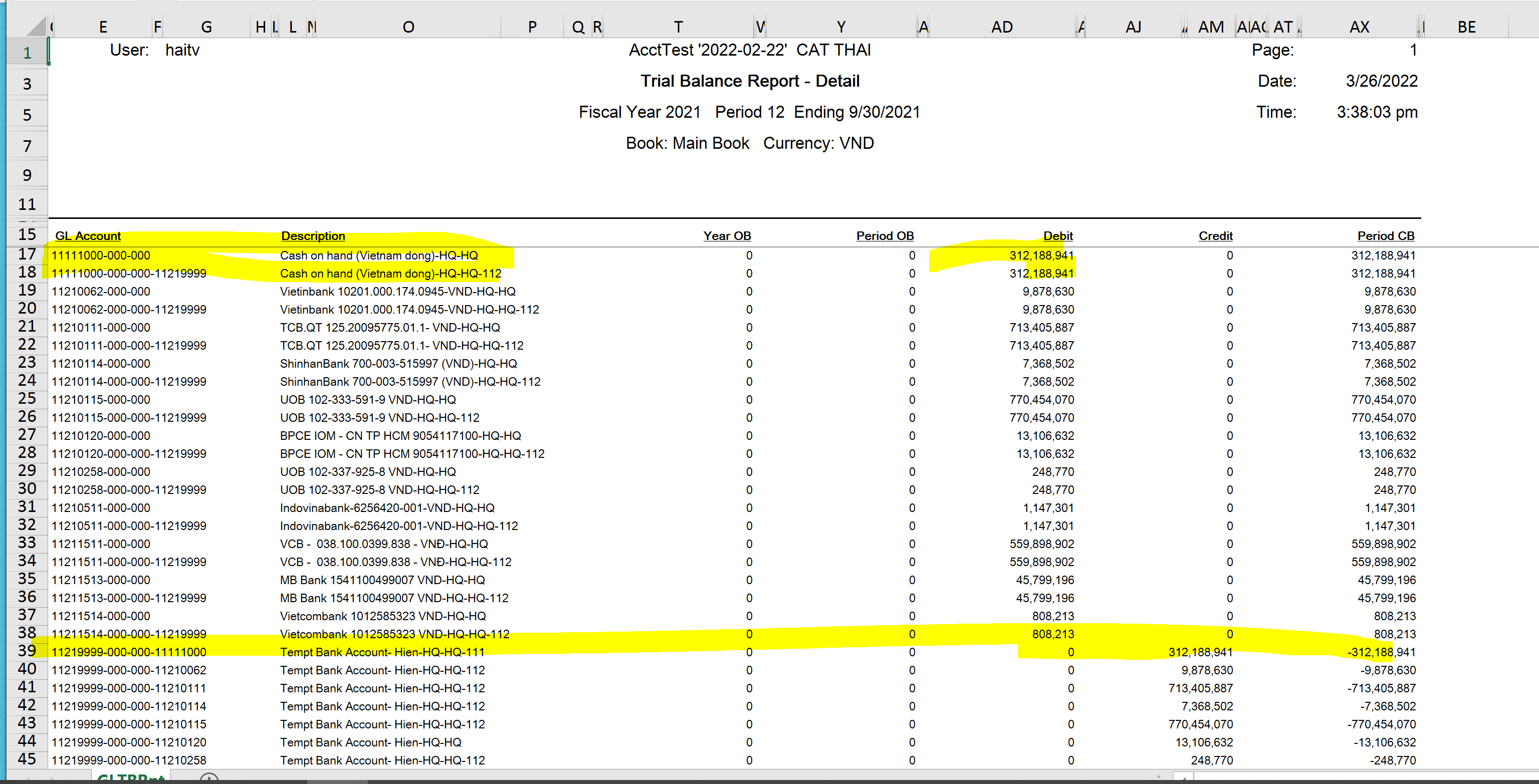Select account cell 11211511-000-000
The image size is (1539, 784).
(101, 544)
